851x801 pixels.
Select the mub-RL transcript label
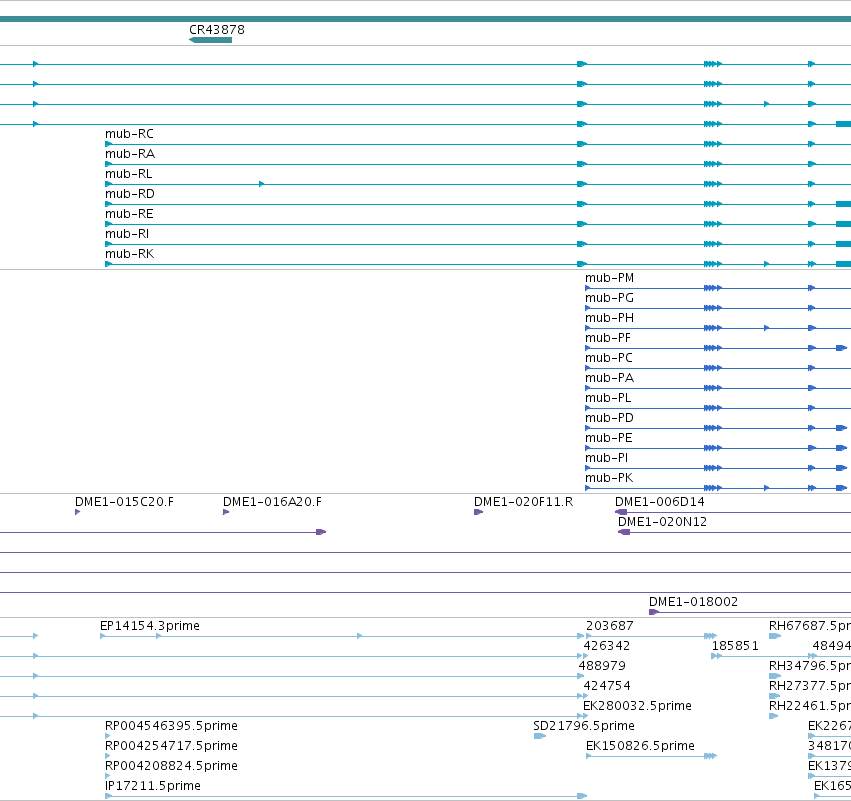point(129,174)
